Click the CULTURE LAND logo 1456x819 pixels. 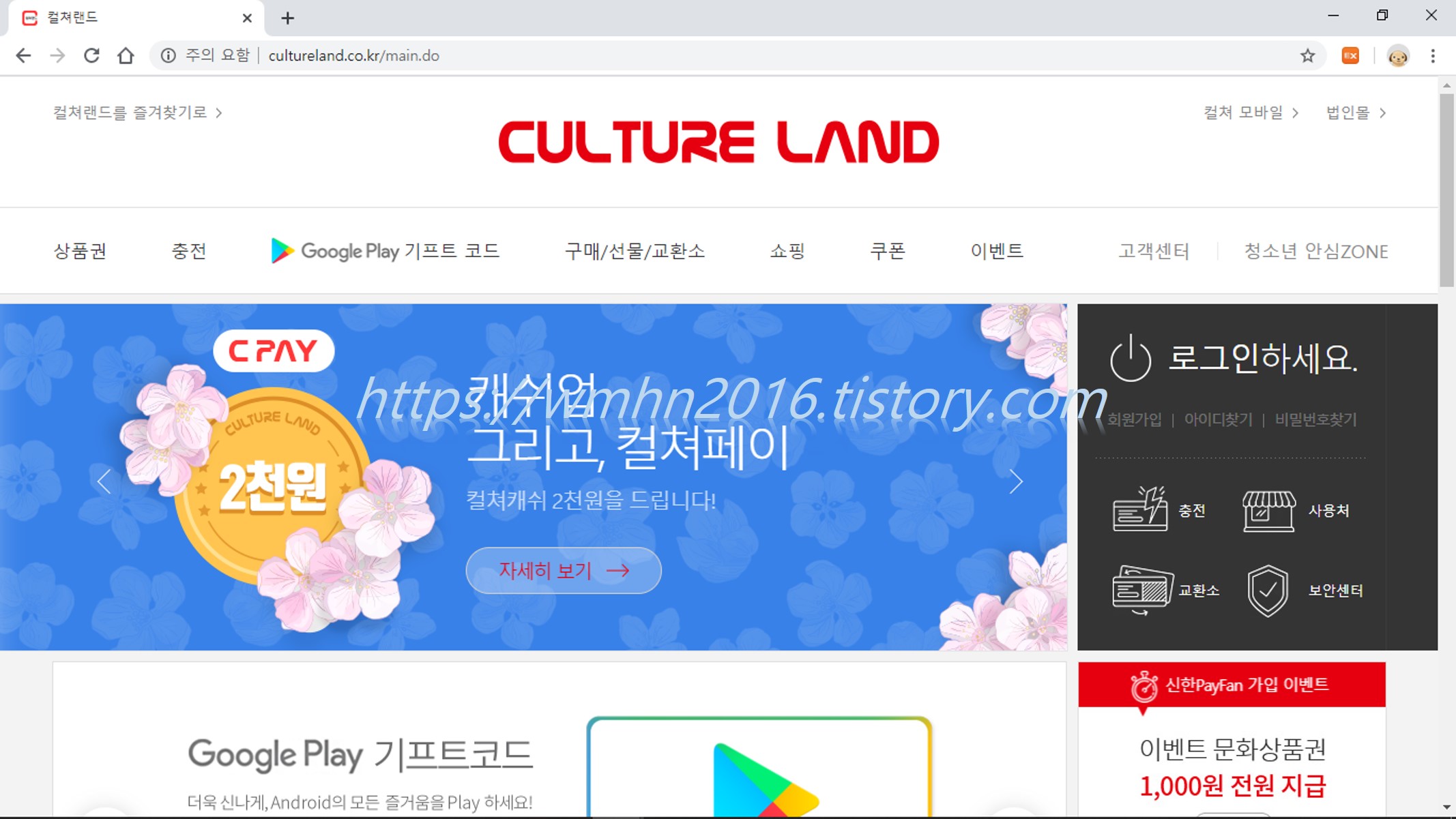(x=718, y=142)
